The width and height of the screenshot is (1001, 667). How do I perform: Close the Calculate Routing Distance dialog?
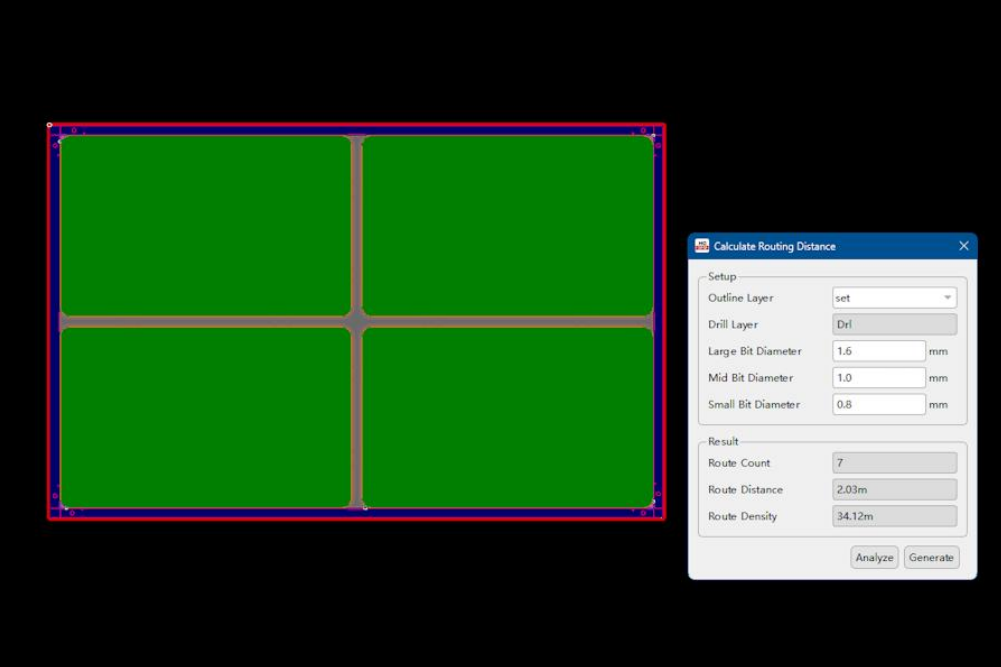[964, 246]
